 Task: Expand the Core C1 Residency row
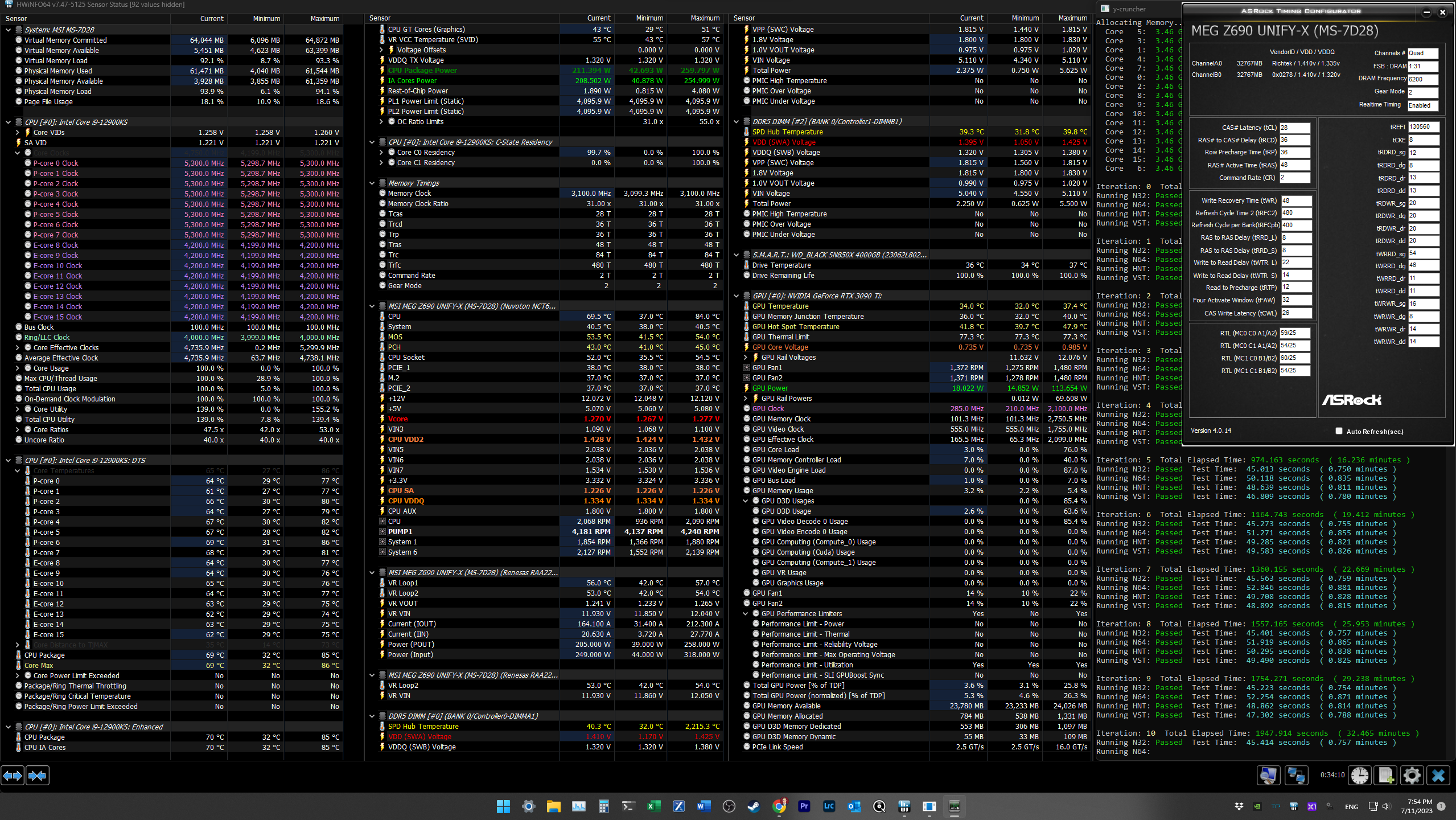click(x=381, y=163)
